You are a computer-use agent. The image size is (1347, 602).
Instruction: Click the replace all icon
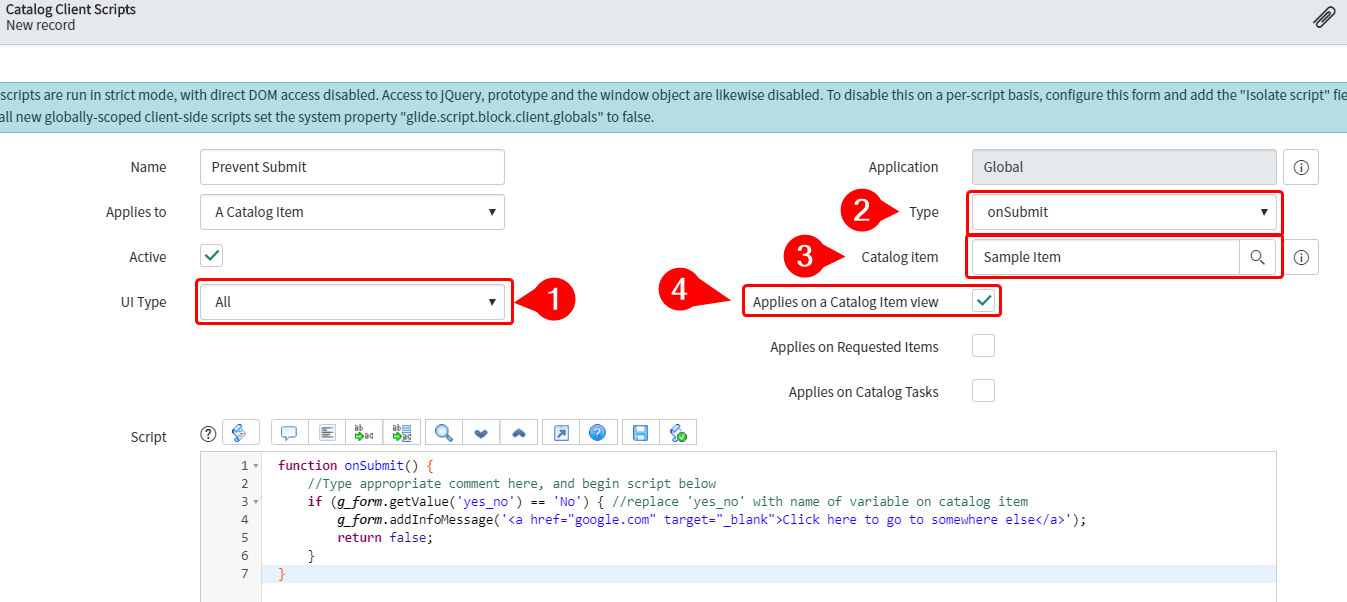(401, 433)
